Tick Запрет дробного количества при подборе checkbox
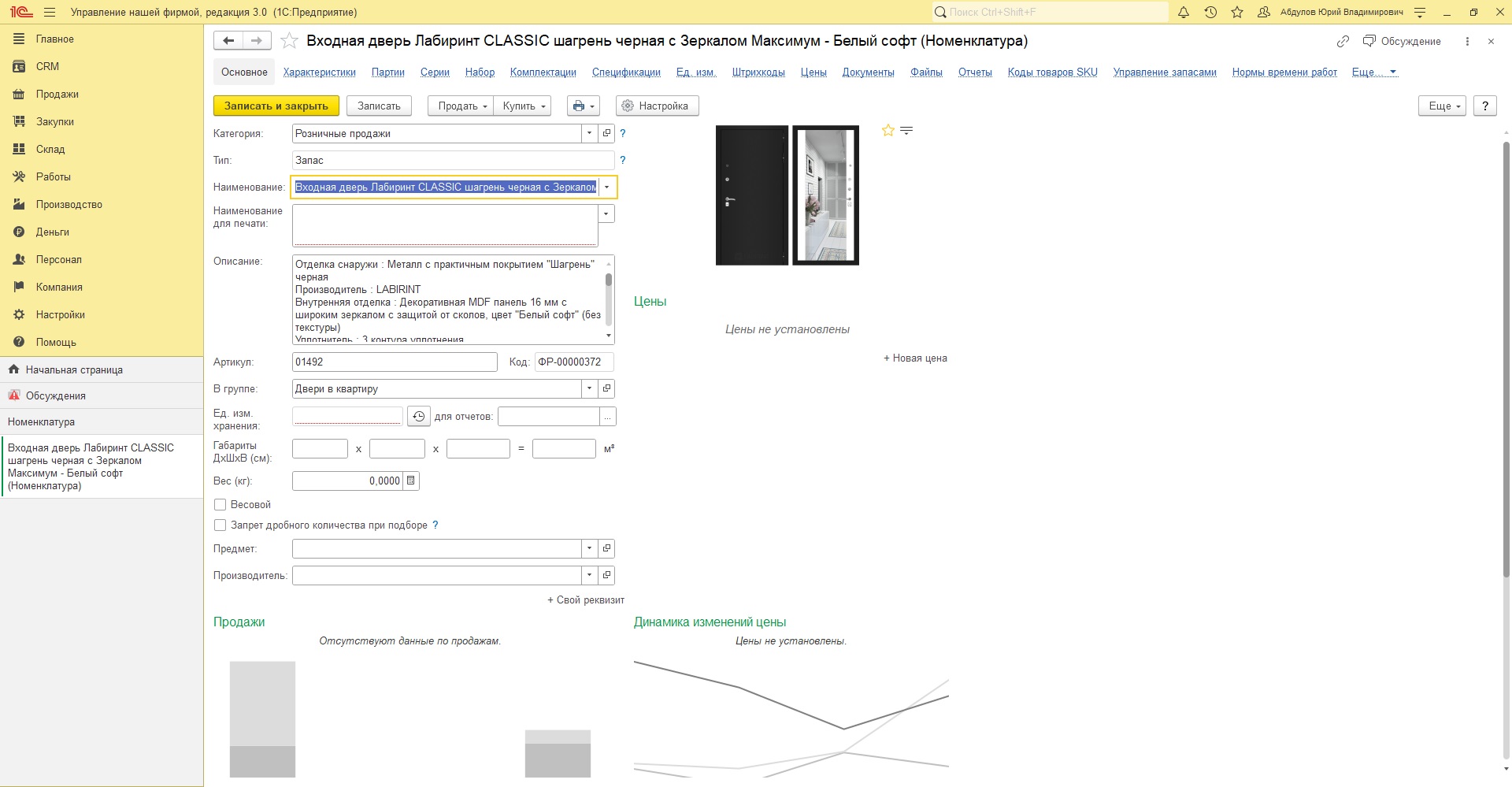 pos(220,525)
